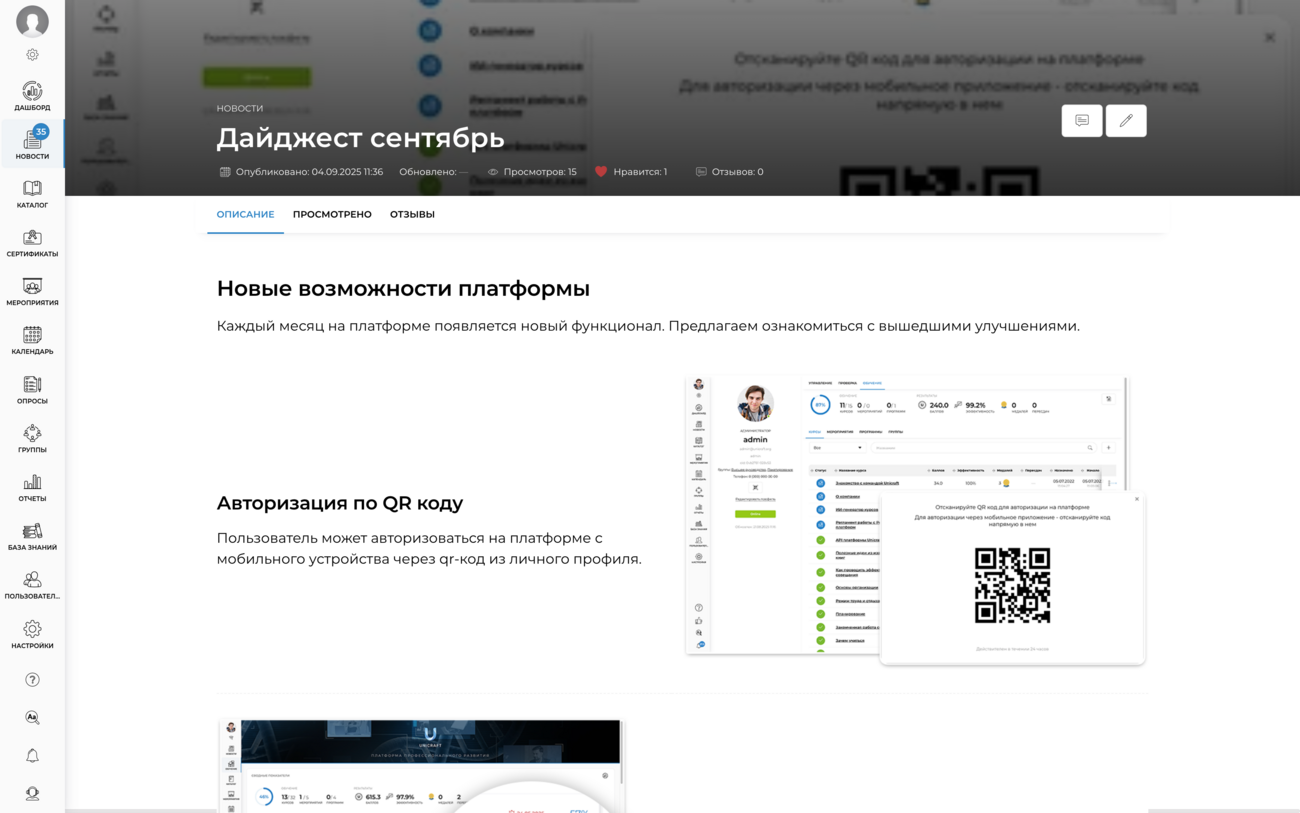Image resolution: width=1300 pixels, height=813 pixels.
Task: Toggle the heart like on this news
Action: tap(601, 172)
